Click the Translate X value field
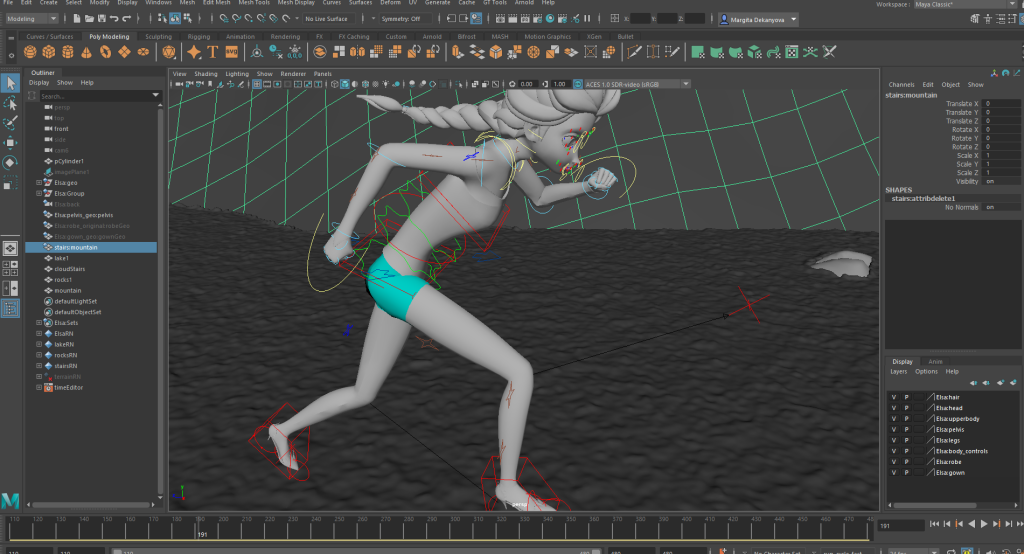This screenshot has height=554, width=1024. 1002,104
